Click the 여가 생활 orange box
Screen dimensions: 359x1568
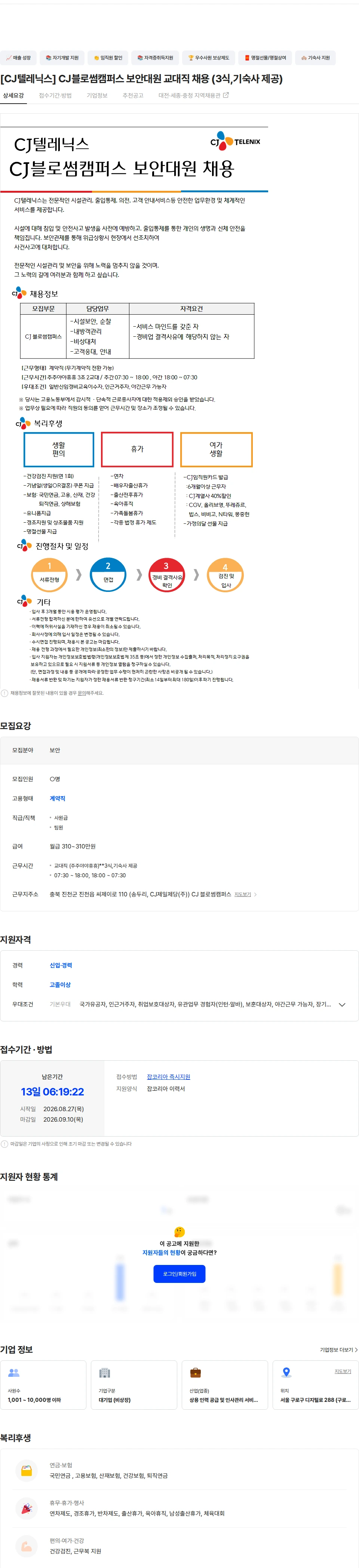click(x=216, y=450)
